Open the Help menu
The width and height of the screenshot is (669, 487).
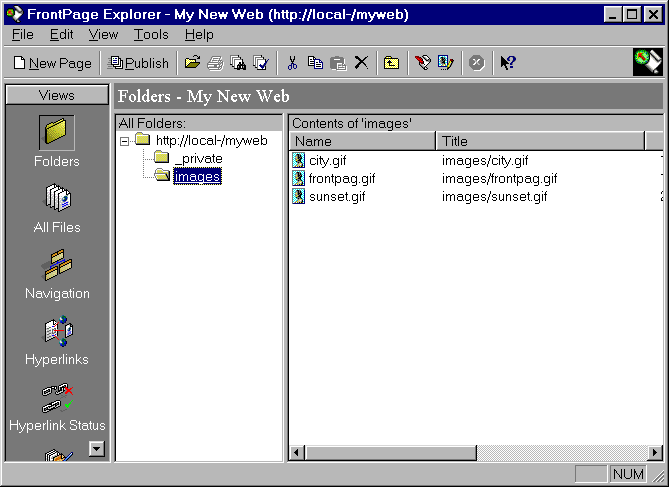point(199,35)
